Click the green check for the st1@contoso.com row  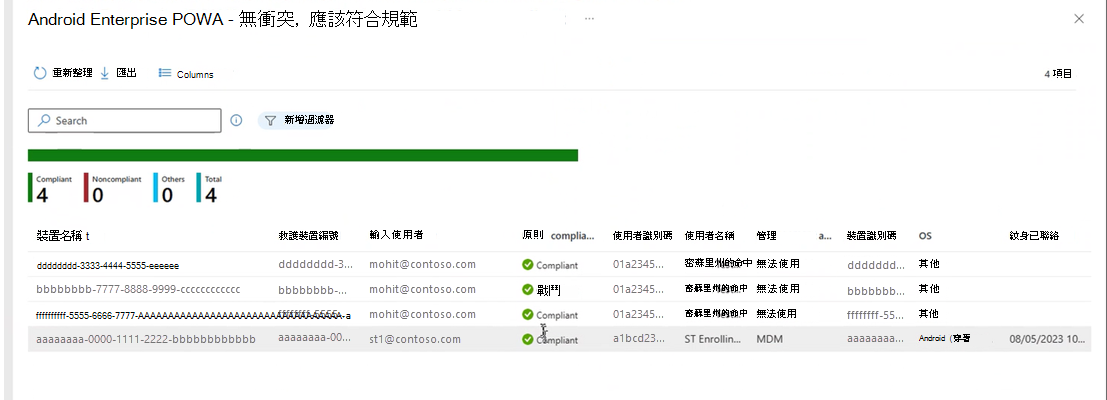click(x=527, y=339)
